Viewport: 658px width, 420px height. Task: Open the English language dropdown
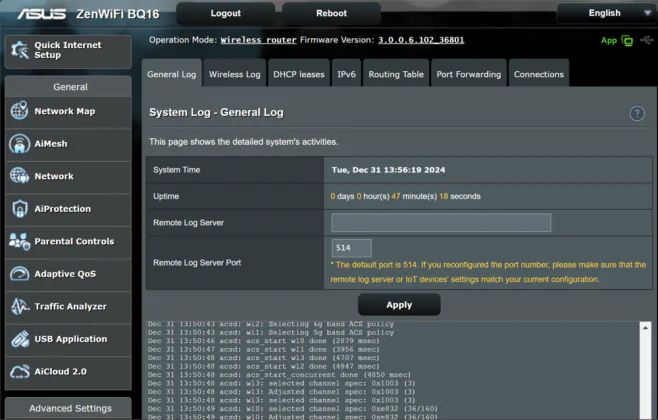606,13
